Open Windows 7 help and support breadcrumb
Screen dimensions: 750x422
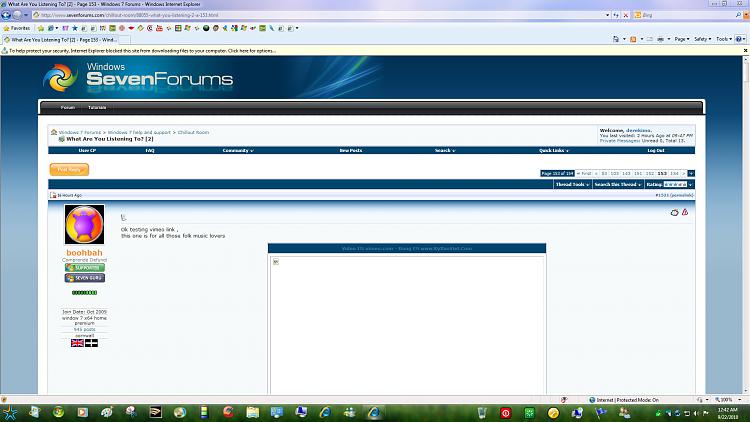139,133
